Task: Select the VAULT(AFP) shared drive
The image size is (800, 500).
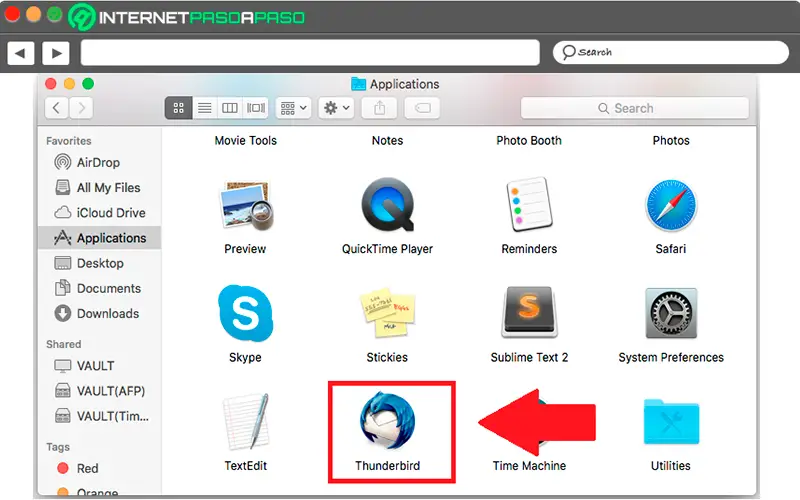Action: pos(99,391)
